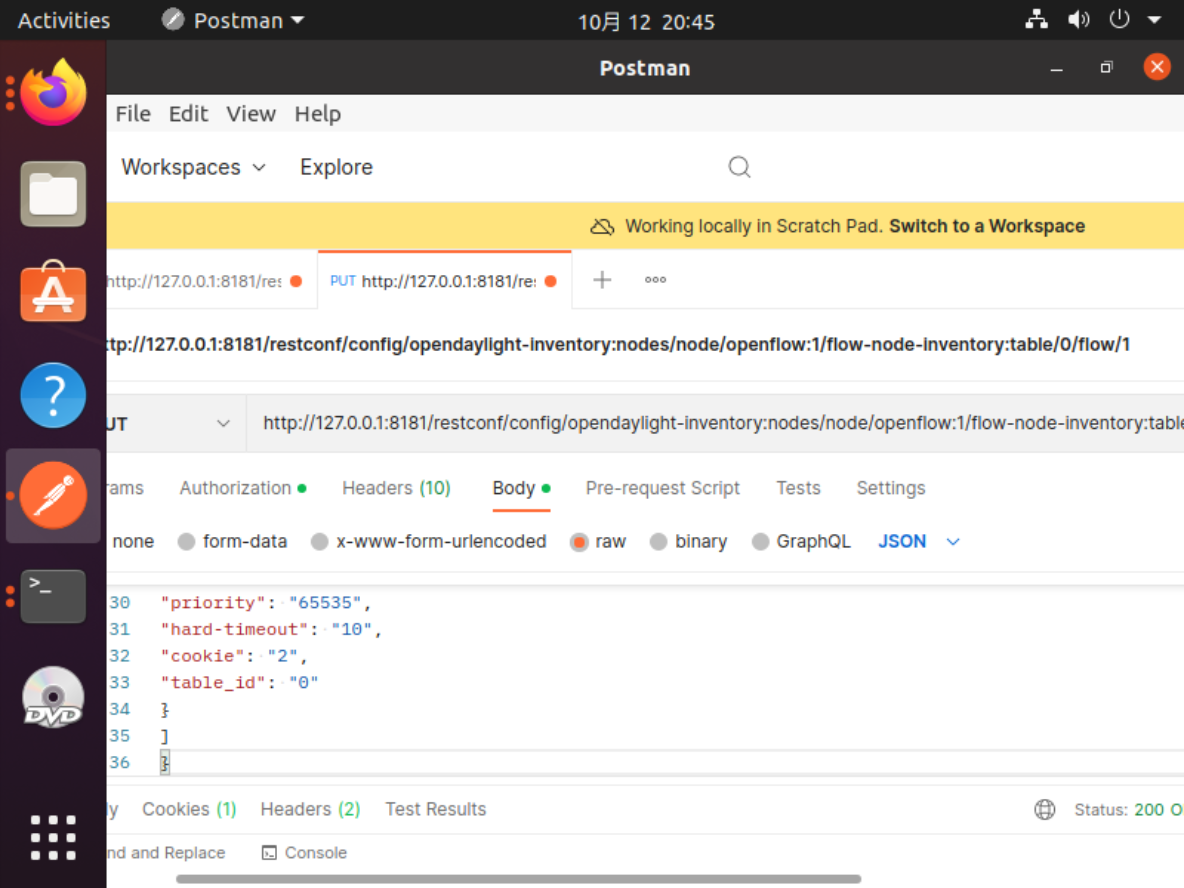The height and width of the screenshot is (888, 1184).
Task: Open the Console panel
Action: point(304,853)
